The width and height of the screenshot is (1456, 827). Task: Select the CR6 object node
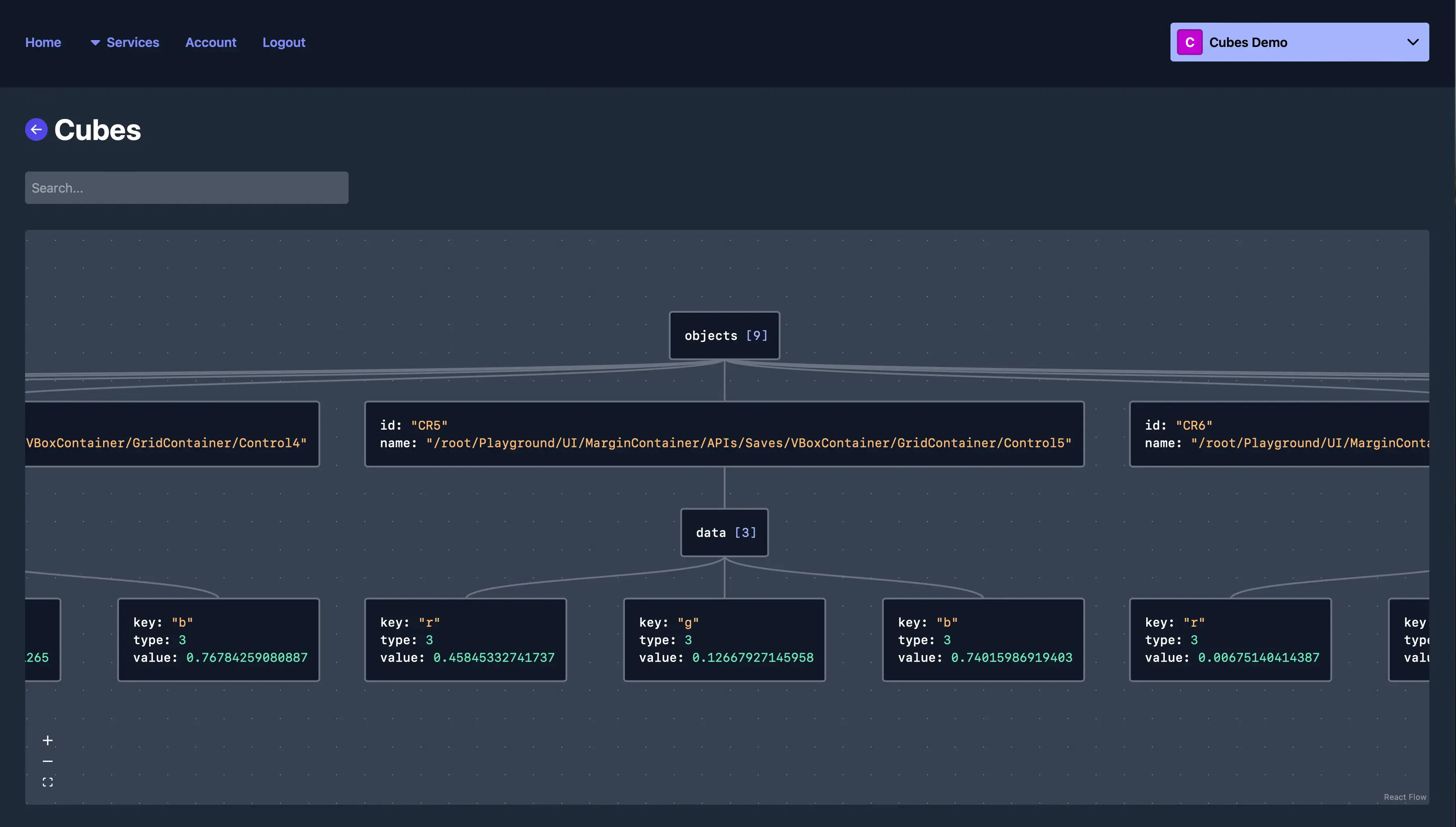(1279, 434)
